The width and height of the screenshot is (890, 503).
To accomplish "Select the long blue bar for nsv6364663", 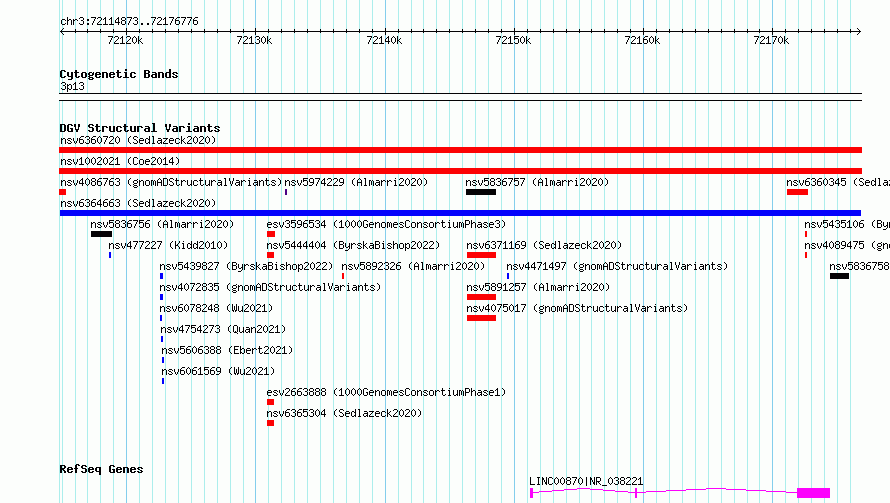I will (460, 213).
